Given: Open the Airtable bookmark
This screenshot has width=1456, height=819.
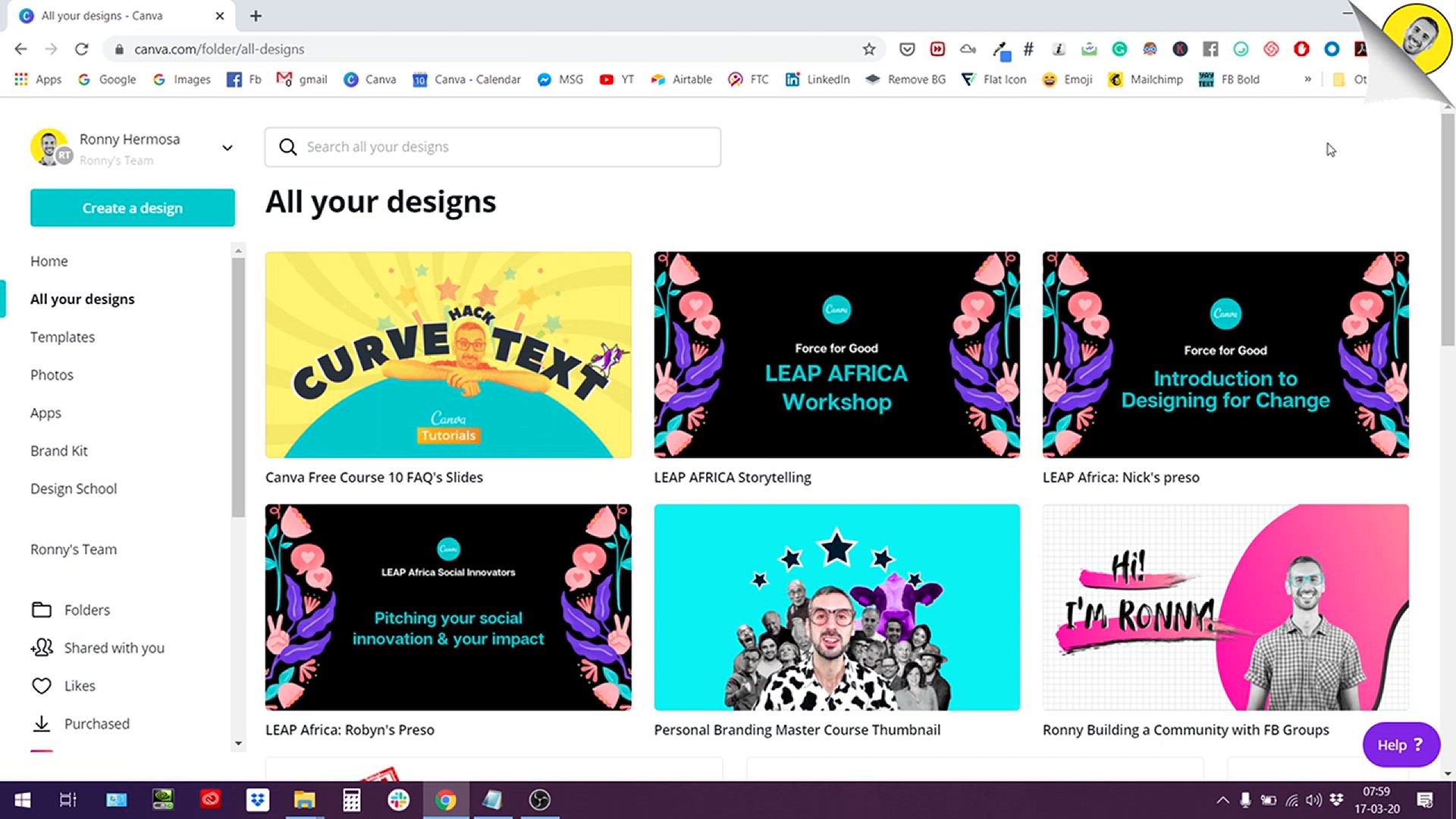Looking at the screenshot, I should click(x=681, y=80).
